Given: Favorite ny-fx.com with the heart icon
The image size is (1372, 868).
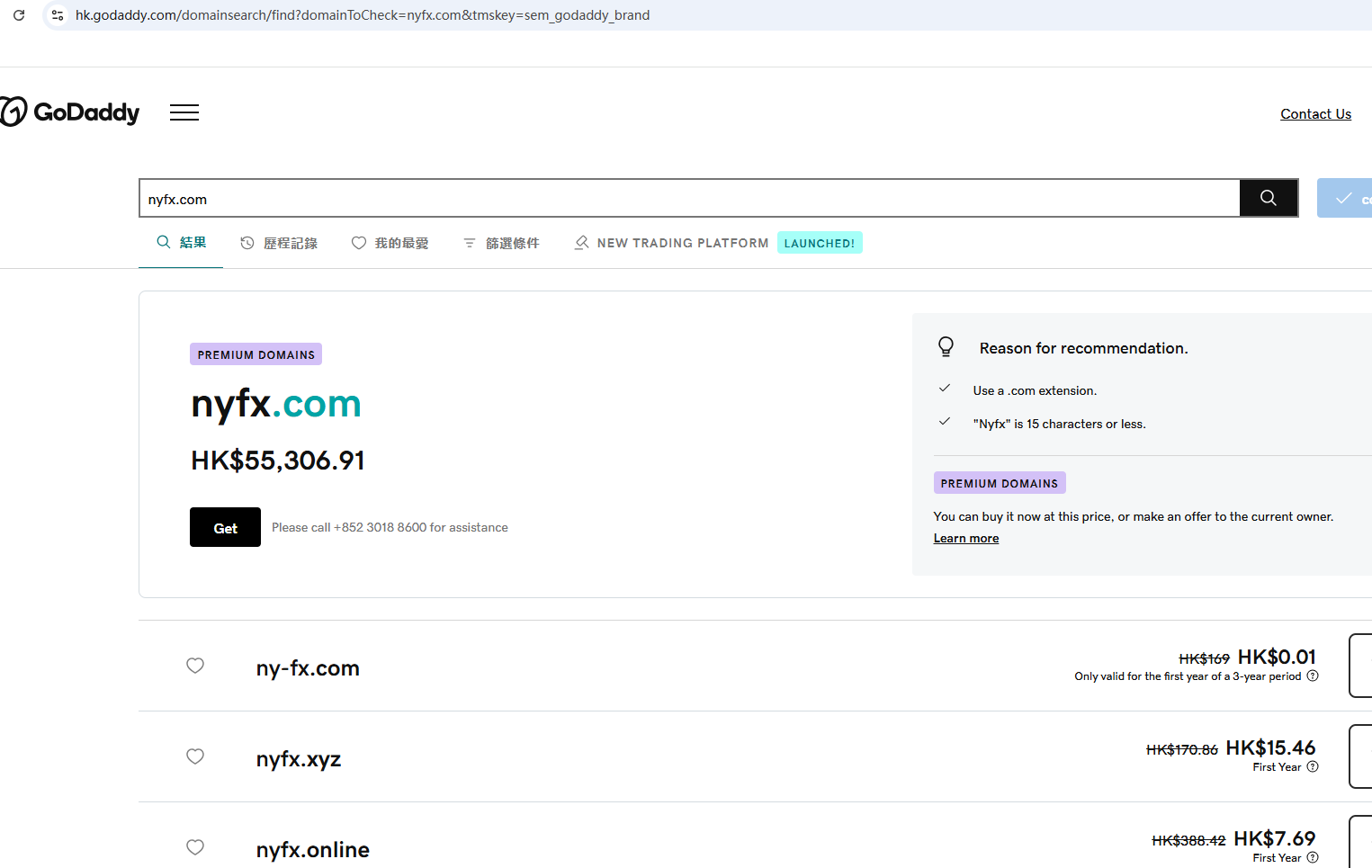Looking at the screenshot, I should tap(195, 666).
